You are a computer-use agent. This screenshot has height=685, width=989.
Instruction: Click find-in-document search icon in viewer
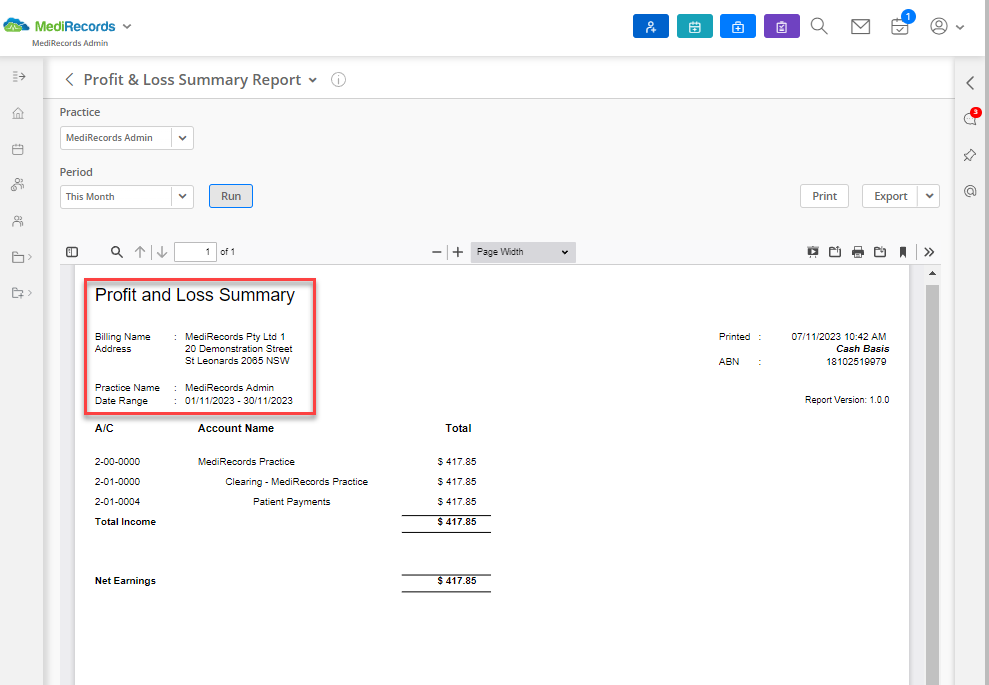click(117, 252)
